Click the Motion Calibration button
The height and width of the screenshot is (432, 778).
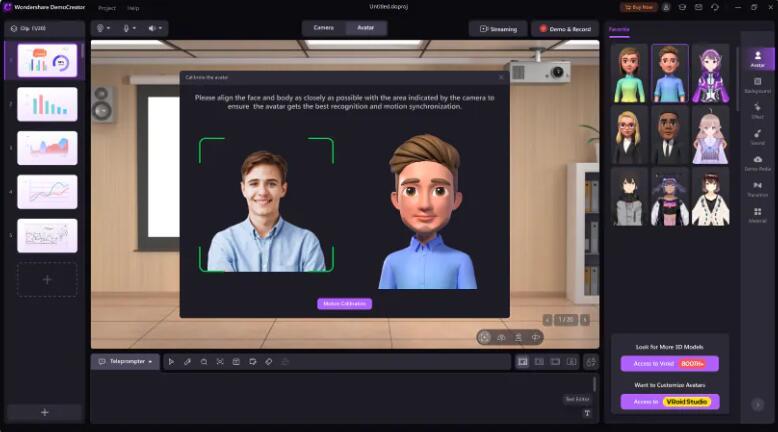344,304
